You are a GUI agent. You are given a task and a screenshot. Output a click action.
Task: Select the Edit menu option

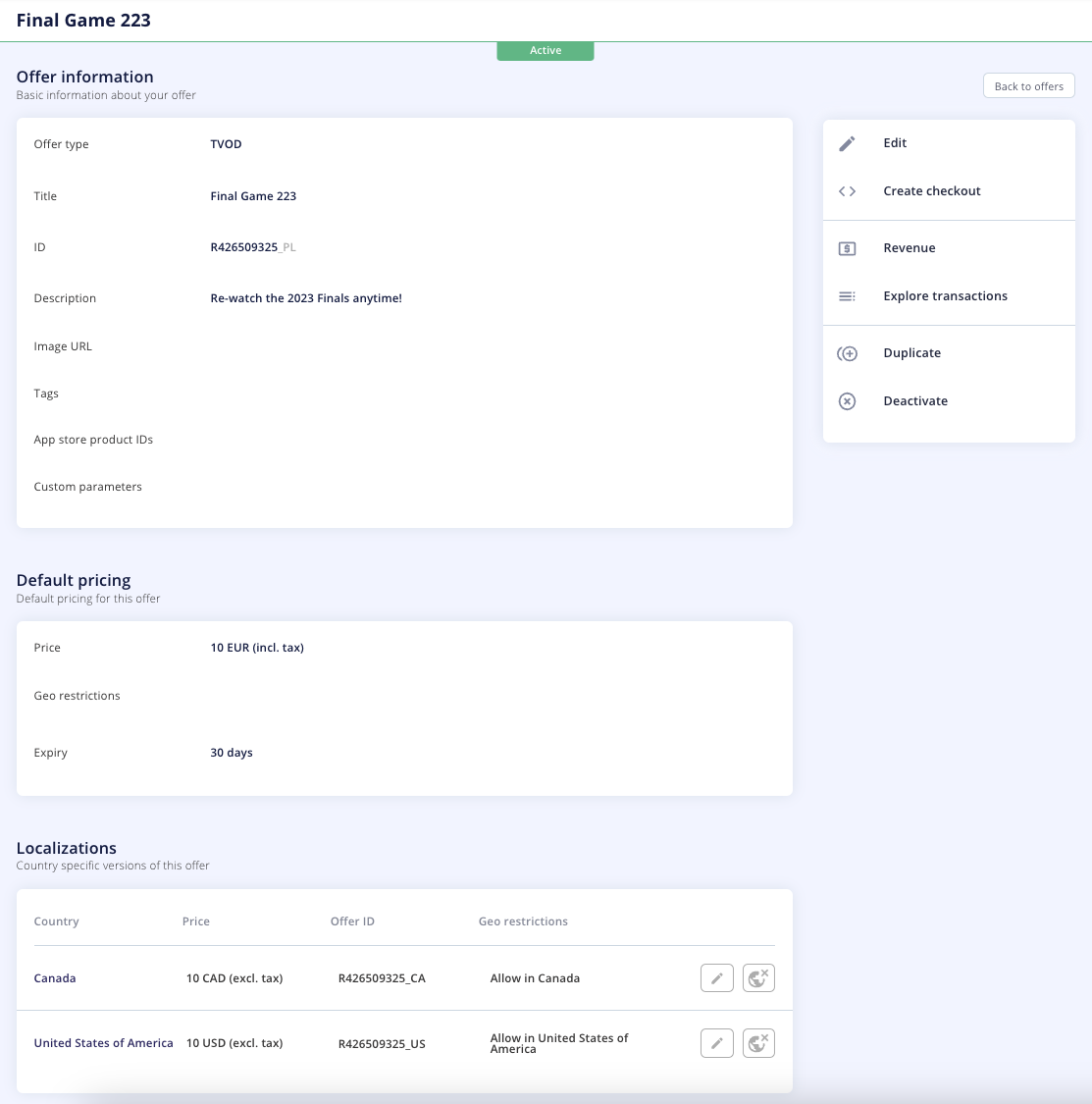click(895, 143)
